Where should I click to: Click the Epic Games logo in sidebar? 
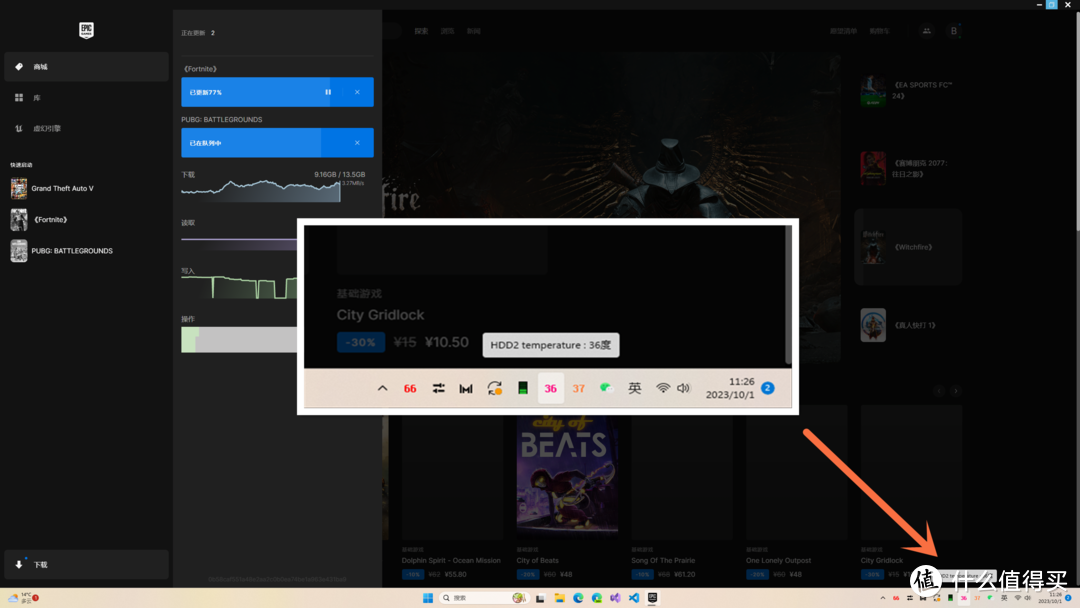click(x=86, y=30)
